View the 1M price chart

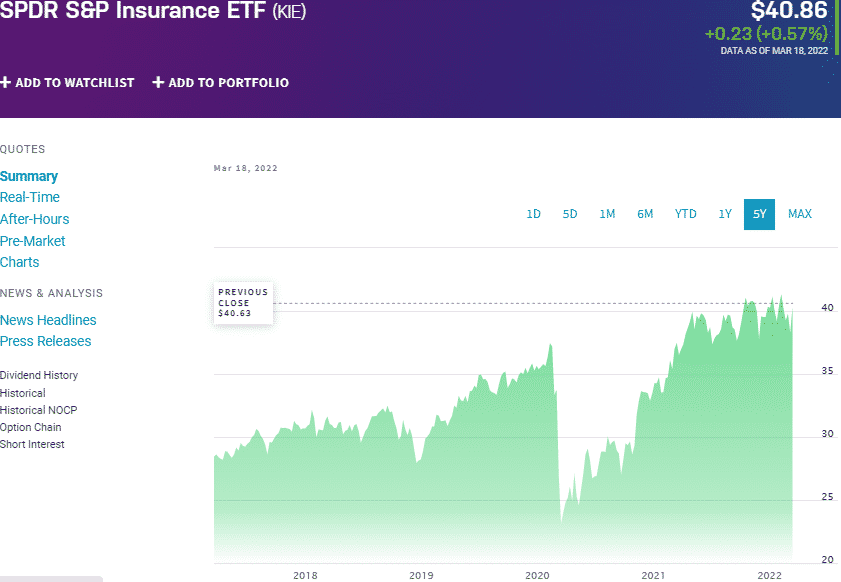(607, 213)
